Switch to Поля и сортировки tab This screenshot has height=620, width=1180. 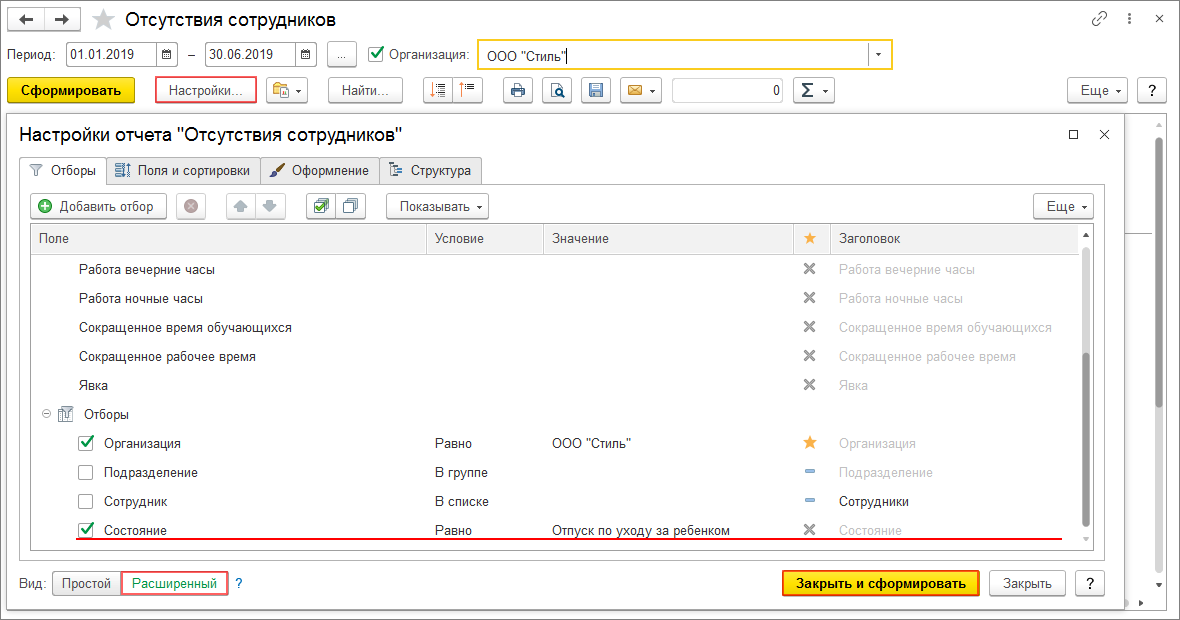(x=183, y=171)
